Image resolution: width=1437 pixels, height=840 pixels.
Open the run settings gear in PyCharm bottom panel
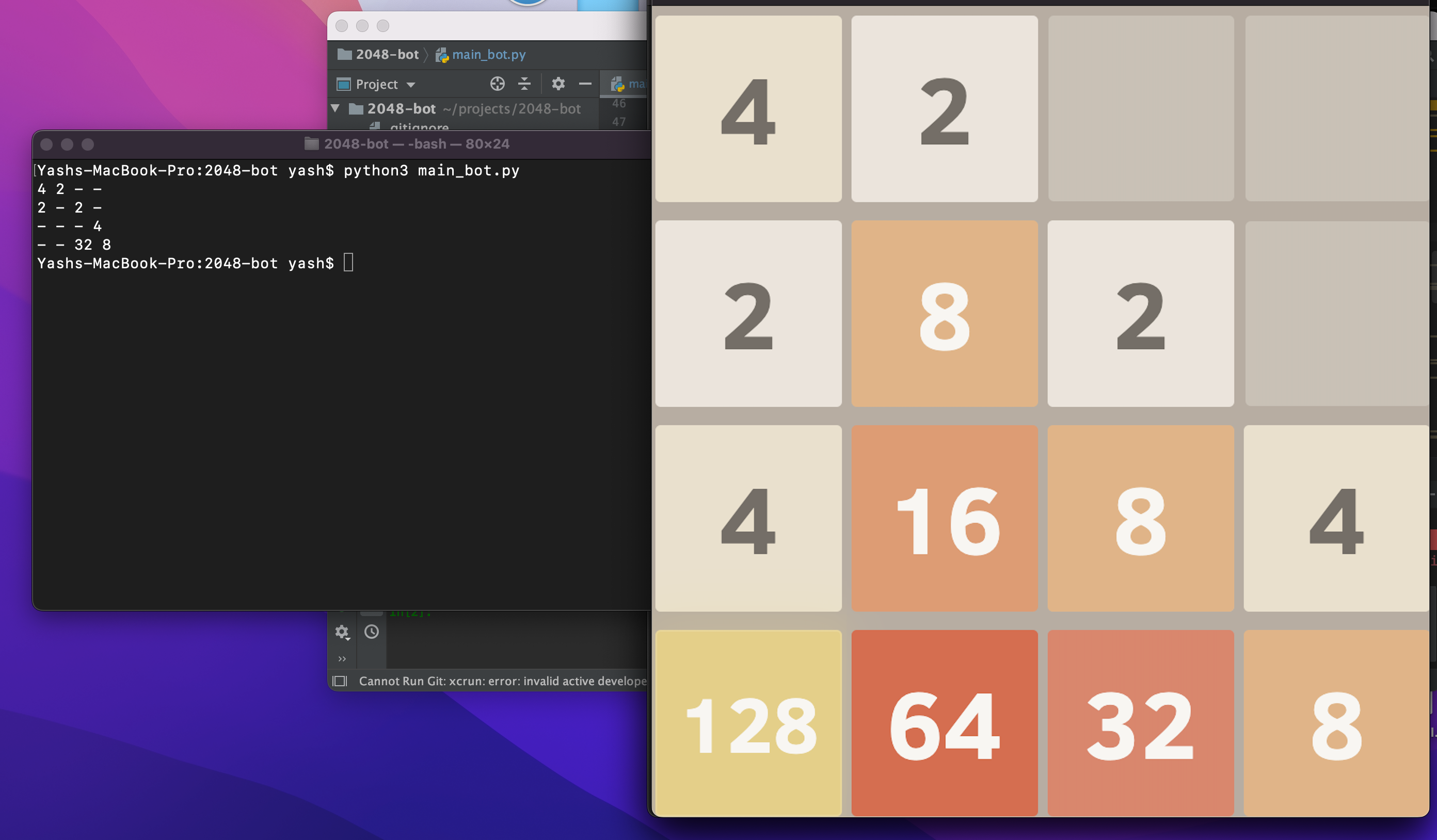coord(342,632)
